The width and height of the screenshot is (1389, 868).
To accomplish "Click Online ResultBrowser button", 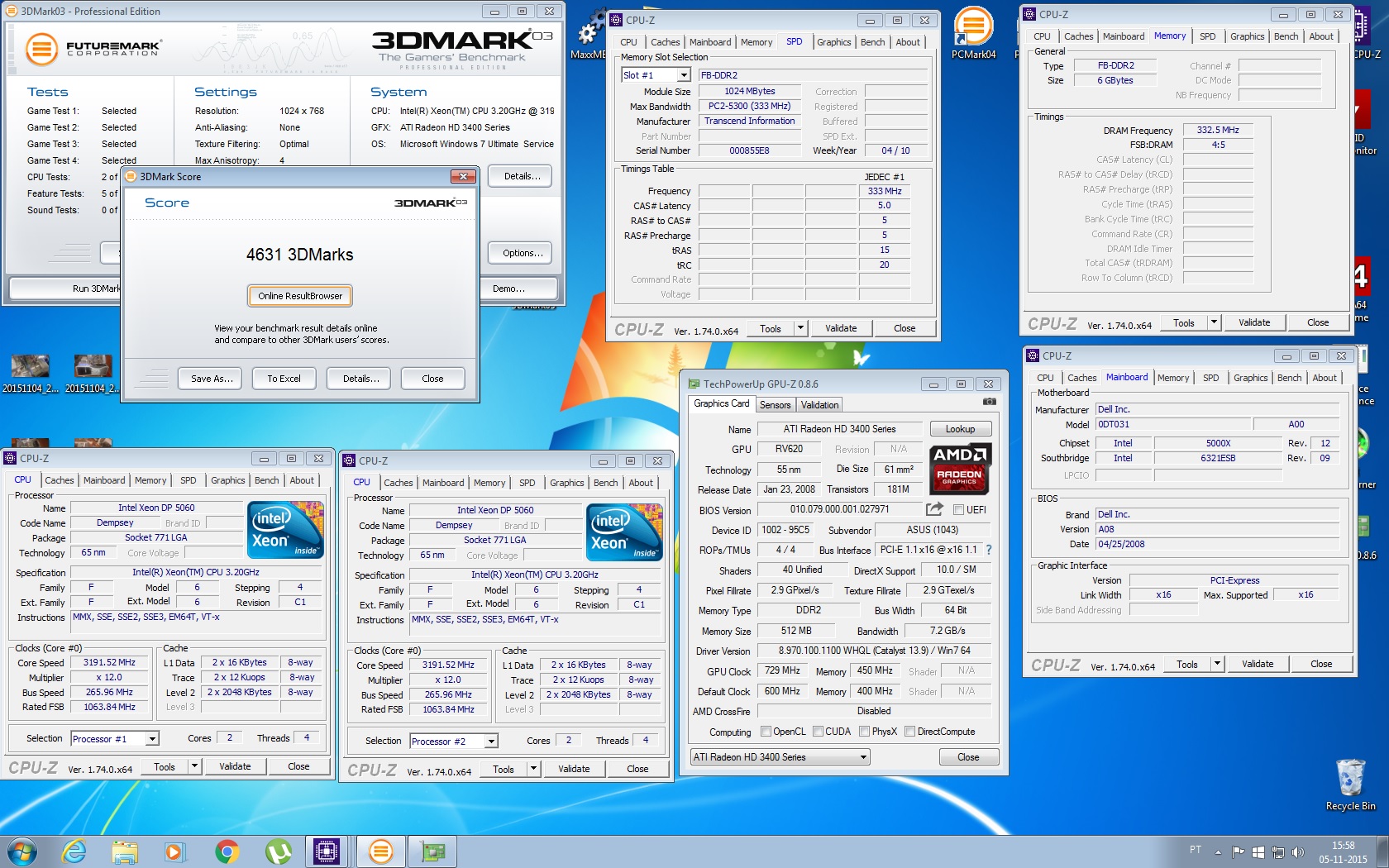I will click(x=300, y=296).
